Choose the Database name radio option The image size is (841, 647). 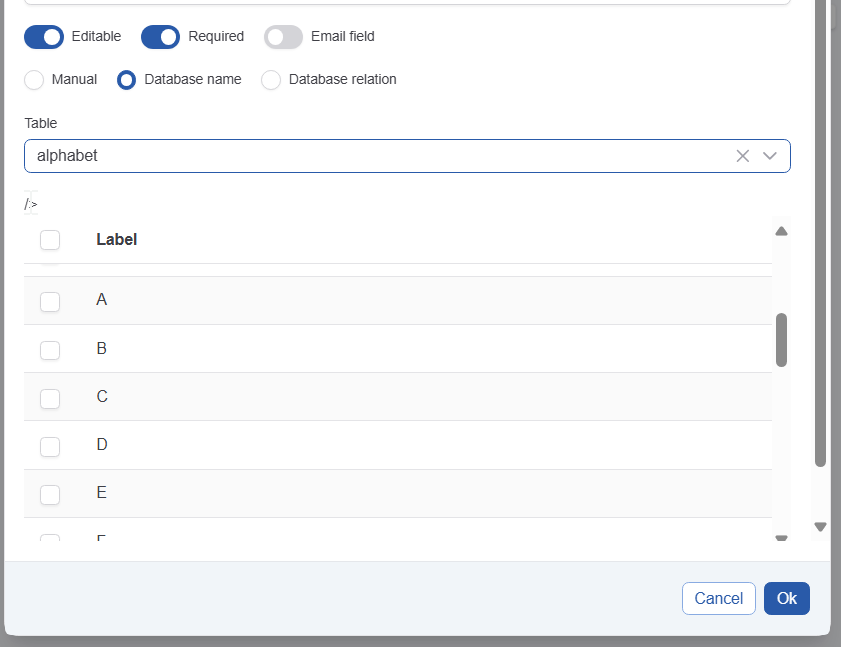point(127,80)
